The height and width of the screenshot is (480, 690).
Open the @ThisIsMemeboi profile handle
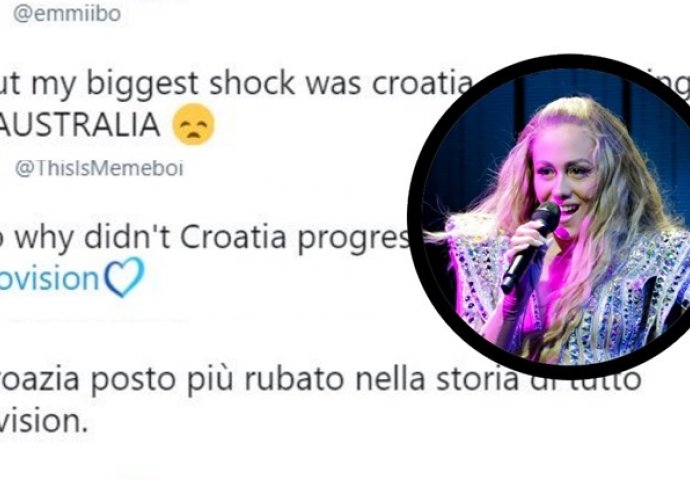pos(99,169)
